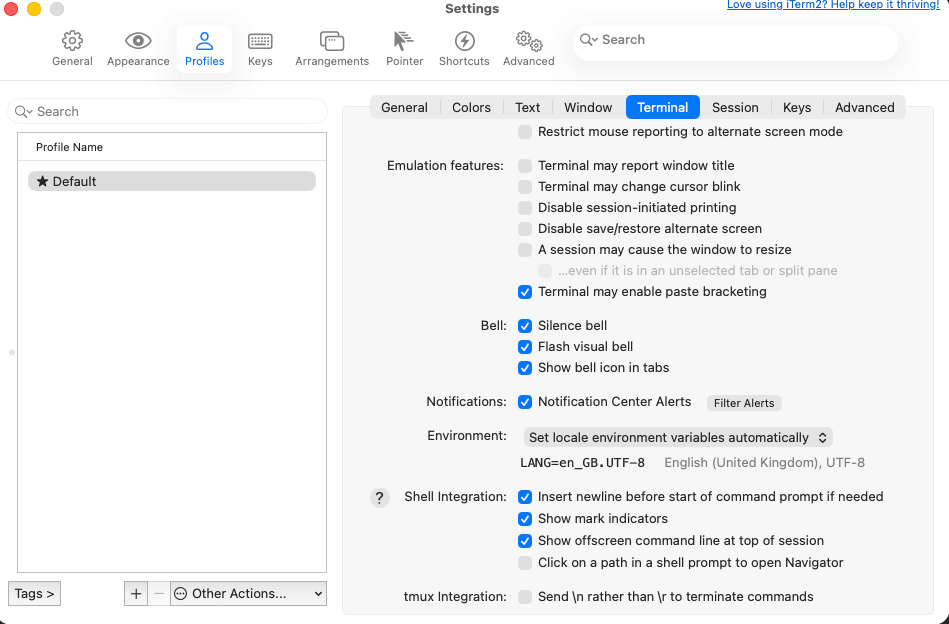Open the Shortcuts settings pane
This screenshot has height=624, width=949.
point(463,45)
